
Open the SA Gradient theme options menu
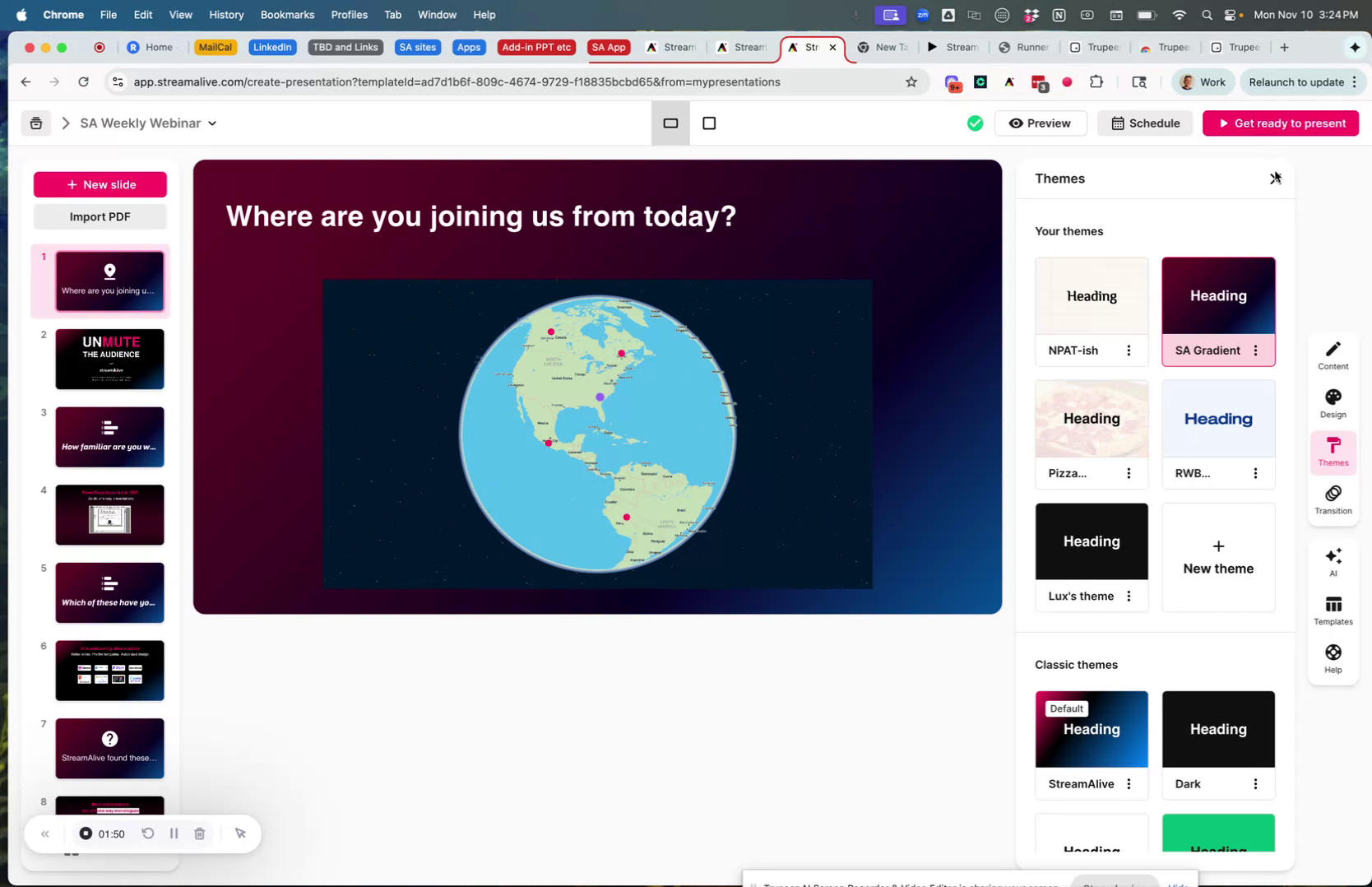pyautogui.click(x=1255, y=350)
